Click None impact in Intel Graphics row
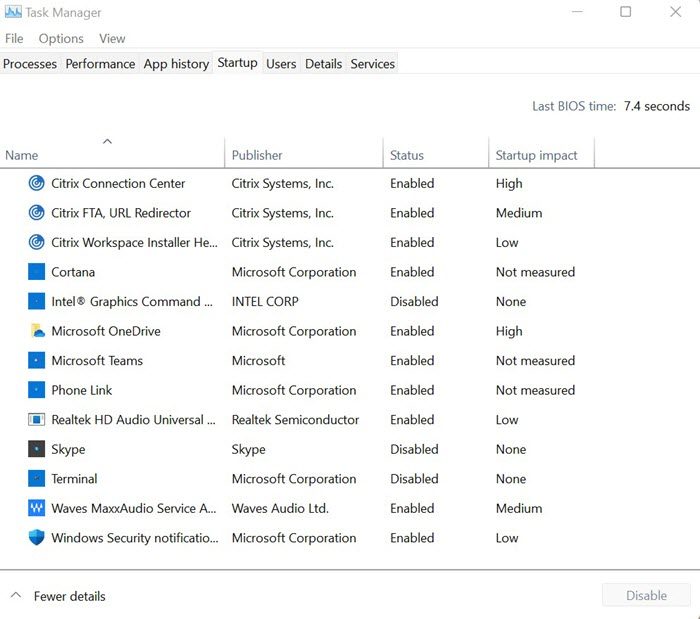700x619 pixels. coord(511,302)
